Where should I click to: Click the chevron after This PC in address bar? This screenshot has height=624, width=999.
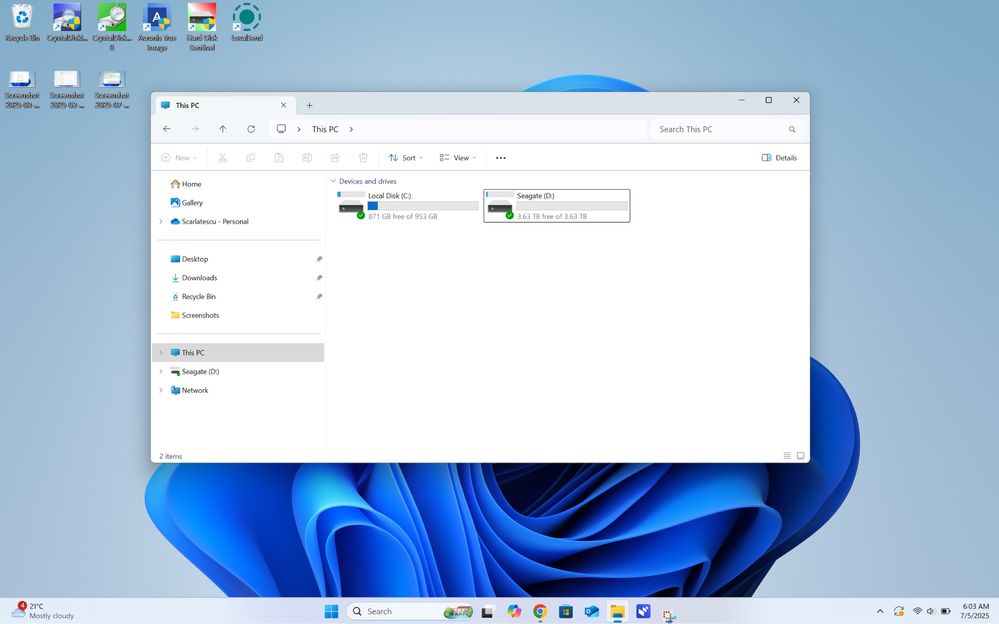[351, 129]
